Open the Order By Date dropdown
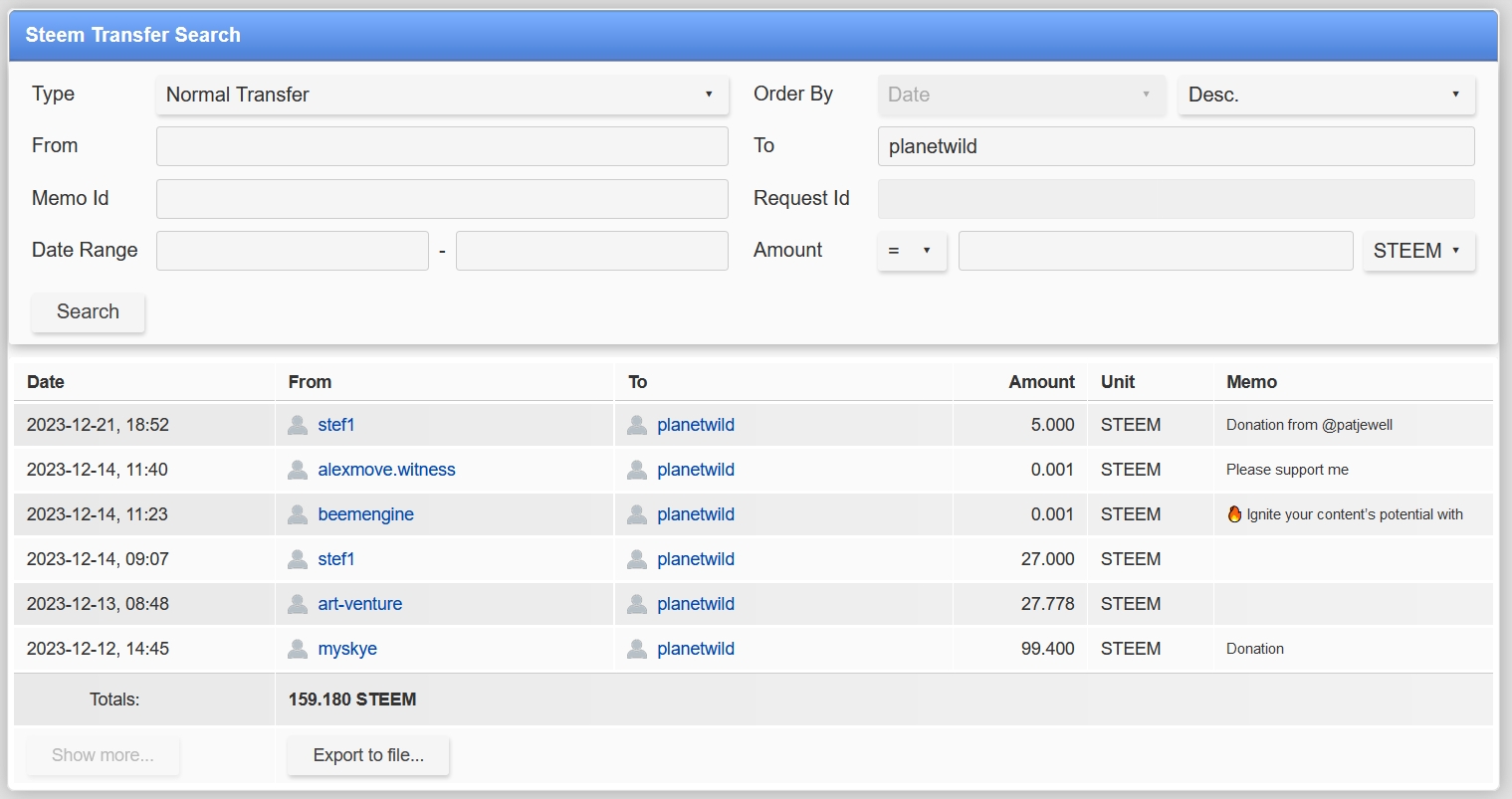Viewport: 1512px width, 799px height. [1021, 95]
